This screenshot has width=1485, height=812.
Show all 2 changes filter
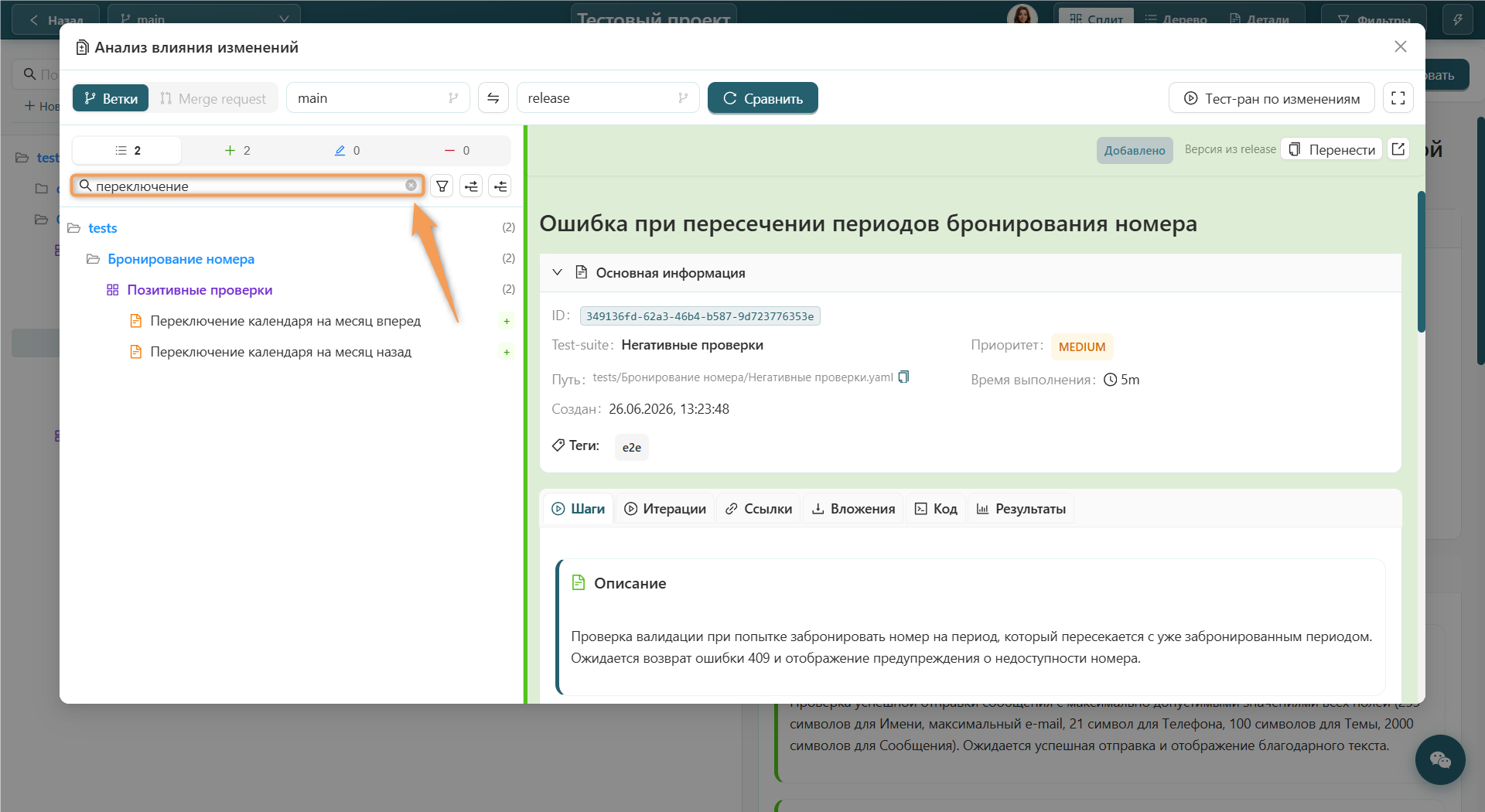128,150
